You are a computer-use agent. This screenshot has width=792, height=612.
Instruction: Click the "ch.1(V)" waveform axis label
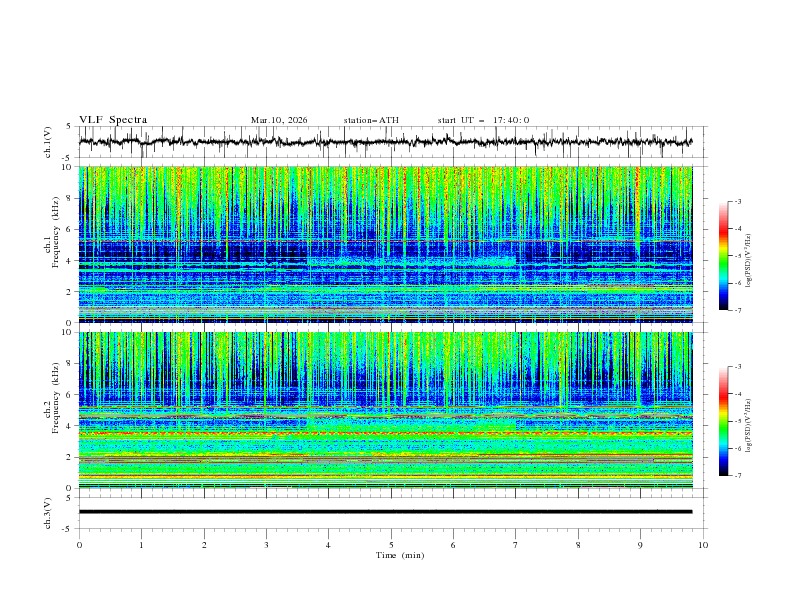tap(48, 142)
